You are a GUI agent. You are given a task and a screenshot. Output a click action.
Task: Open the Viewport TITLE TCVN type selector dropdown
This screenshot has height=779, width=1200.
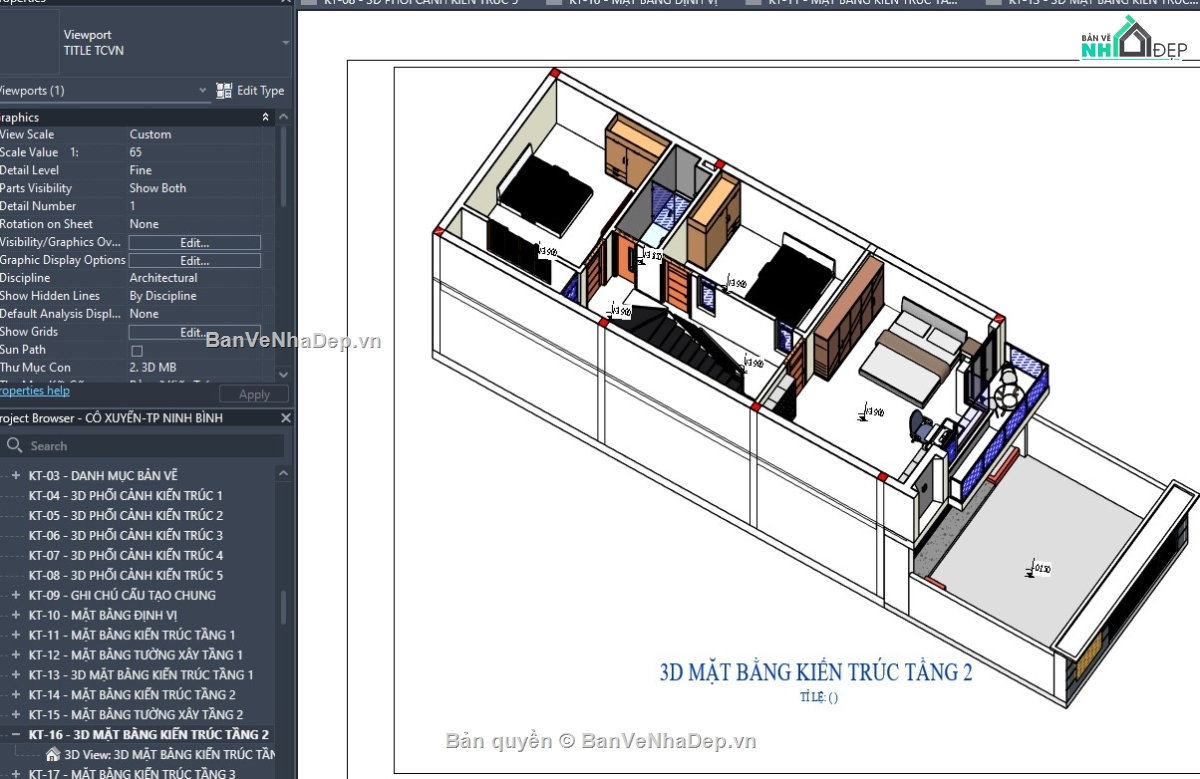tap(286, 43)
